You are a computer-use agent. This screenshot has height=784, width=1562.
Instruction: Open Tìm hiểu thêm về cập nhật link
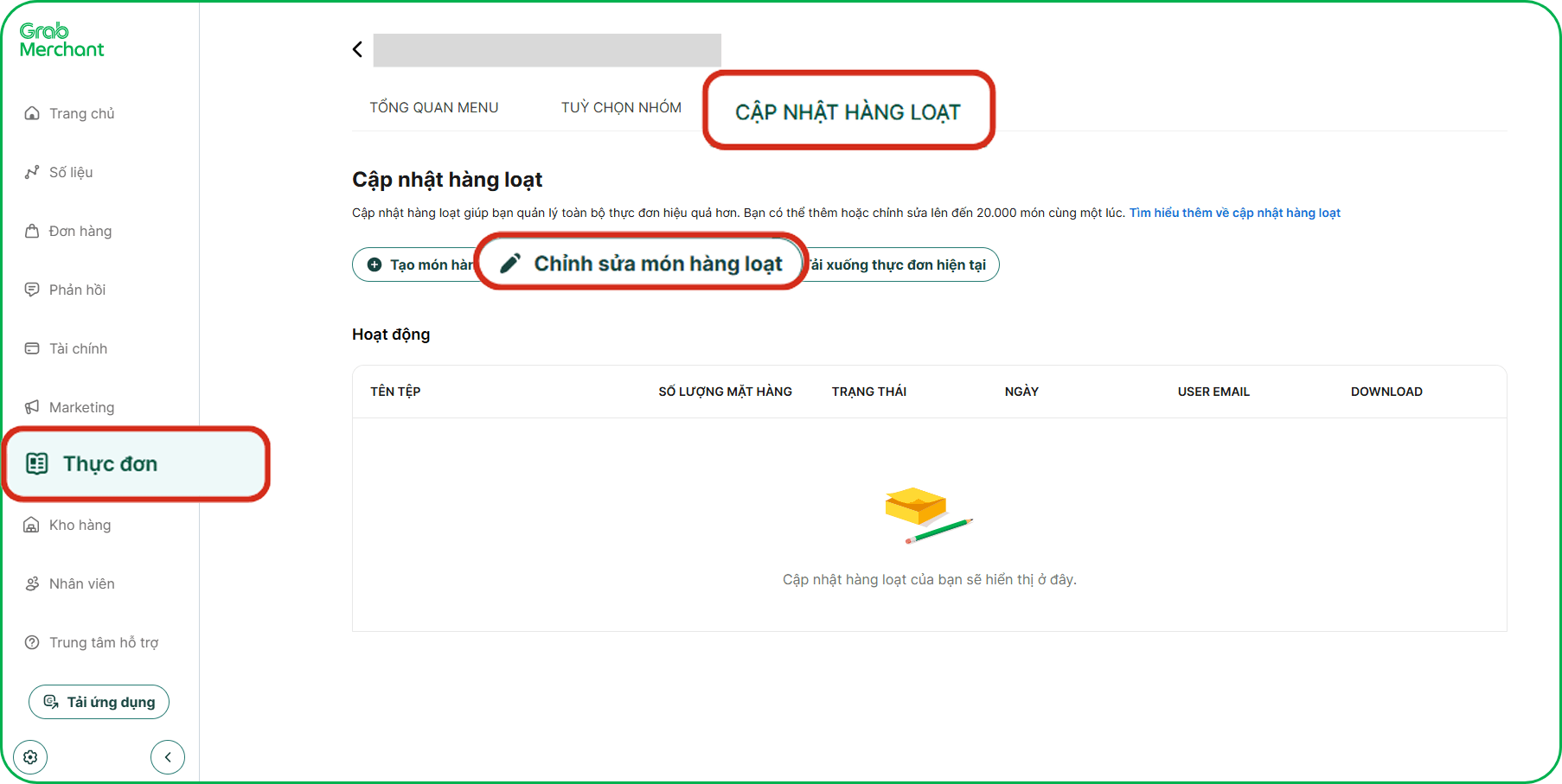coord(1234,213)
